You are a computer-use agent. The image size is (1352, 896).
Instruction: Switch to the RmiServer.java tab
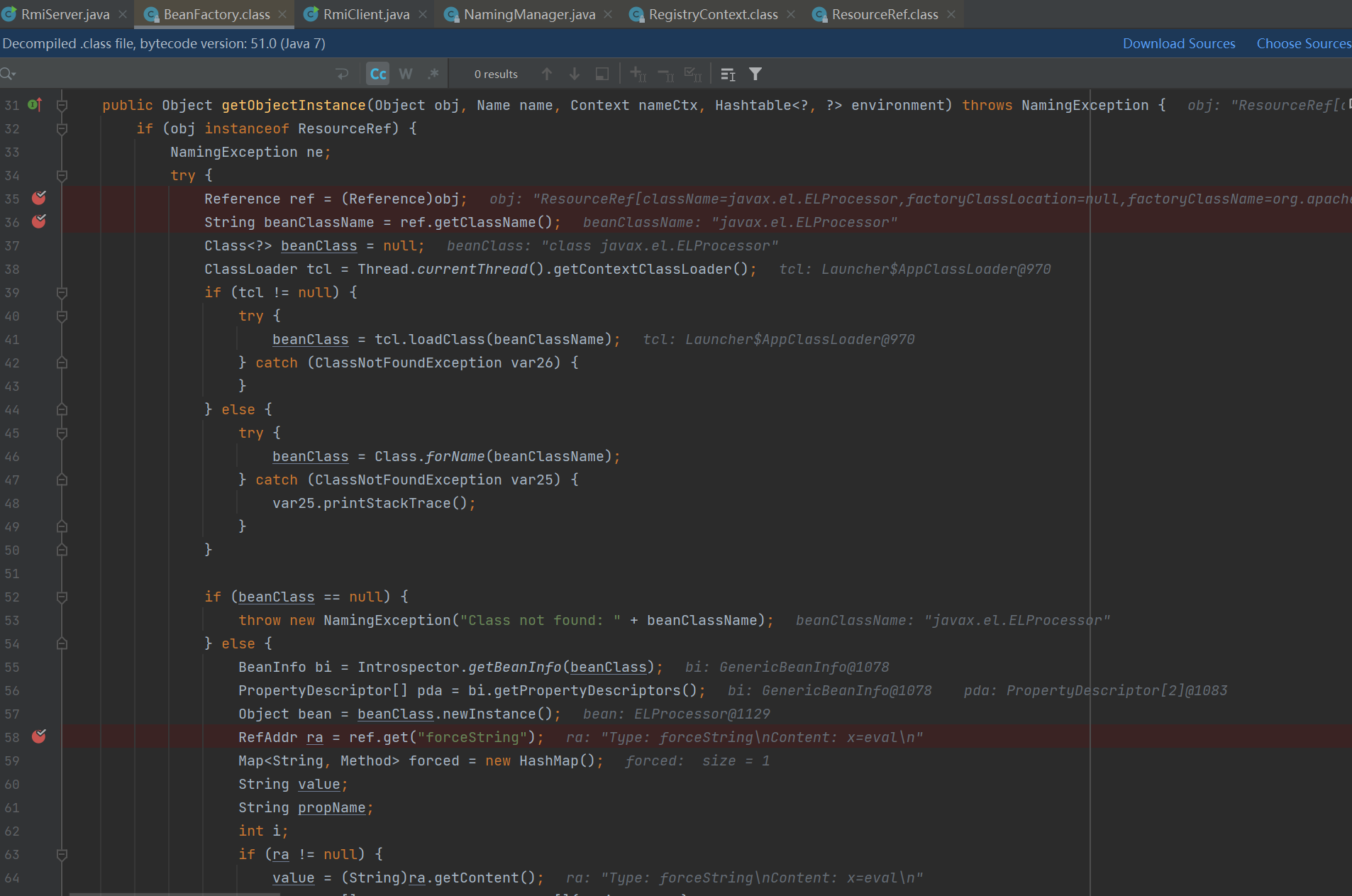click(x=65, y=14)
